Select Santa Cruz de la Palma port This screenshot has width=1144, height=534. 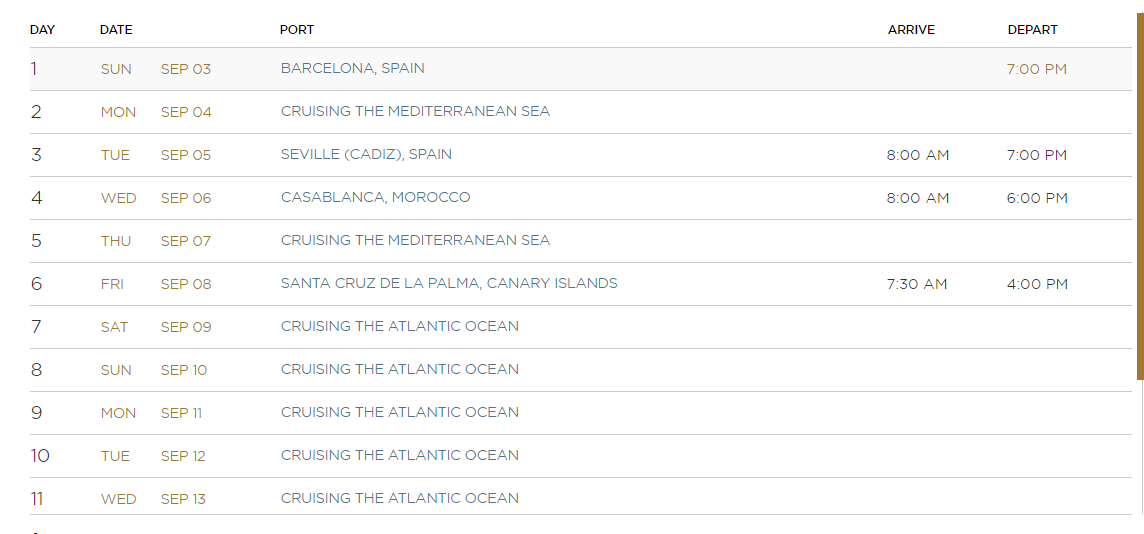[x=449, y=283]
